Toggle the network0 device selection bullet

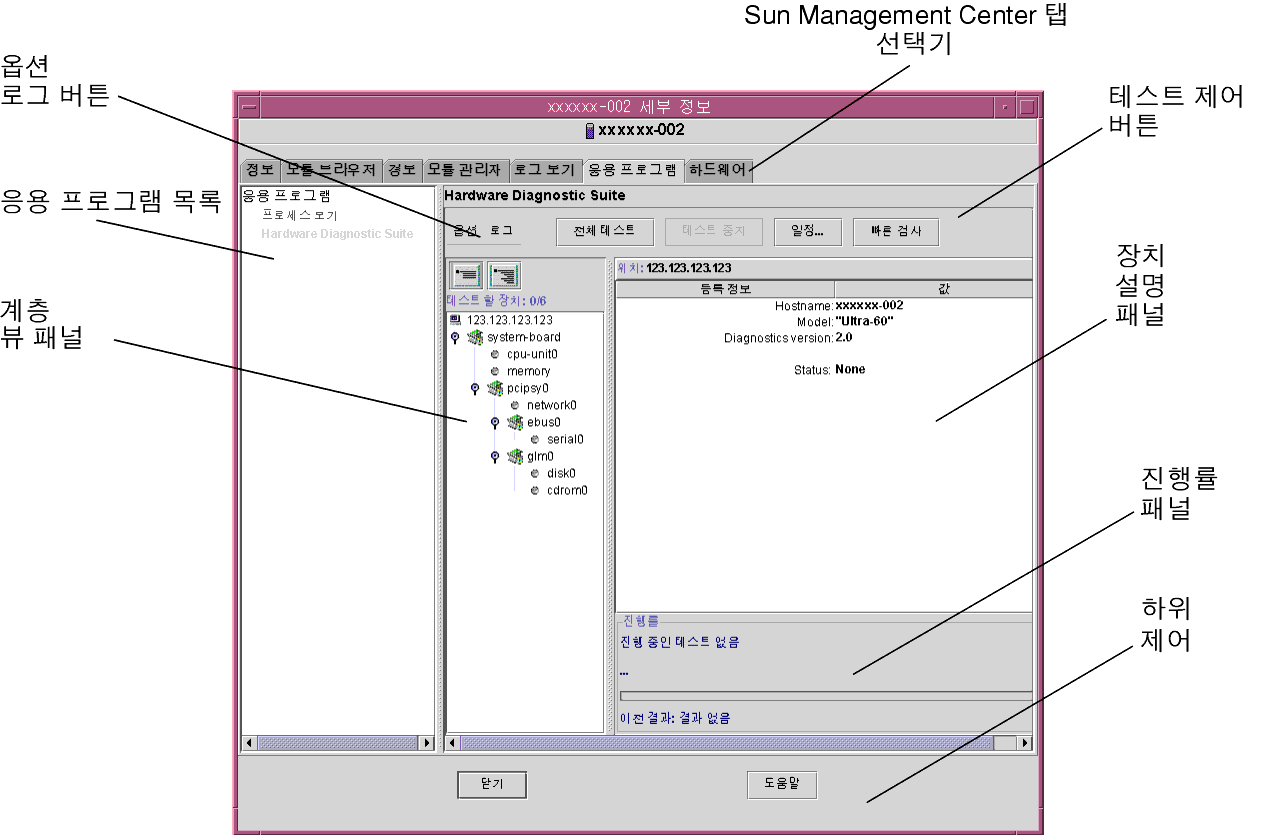point(515,405)
